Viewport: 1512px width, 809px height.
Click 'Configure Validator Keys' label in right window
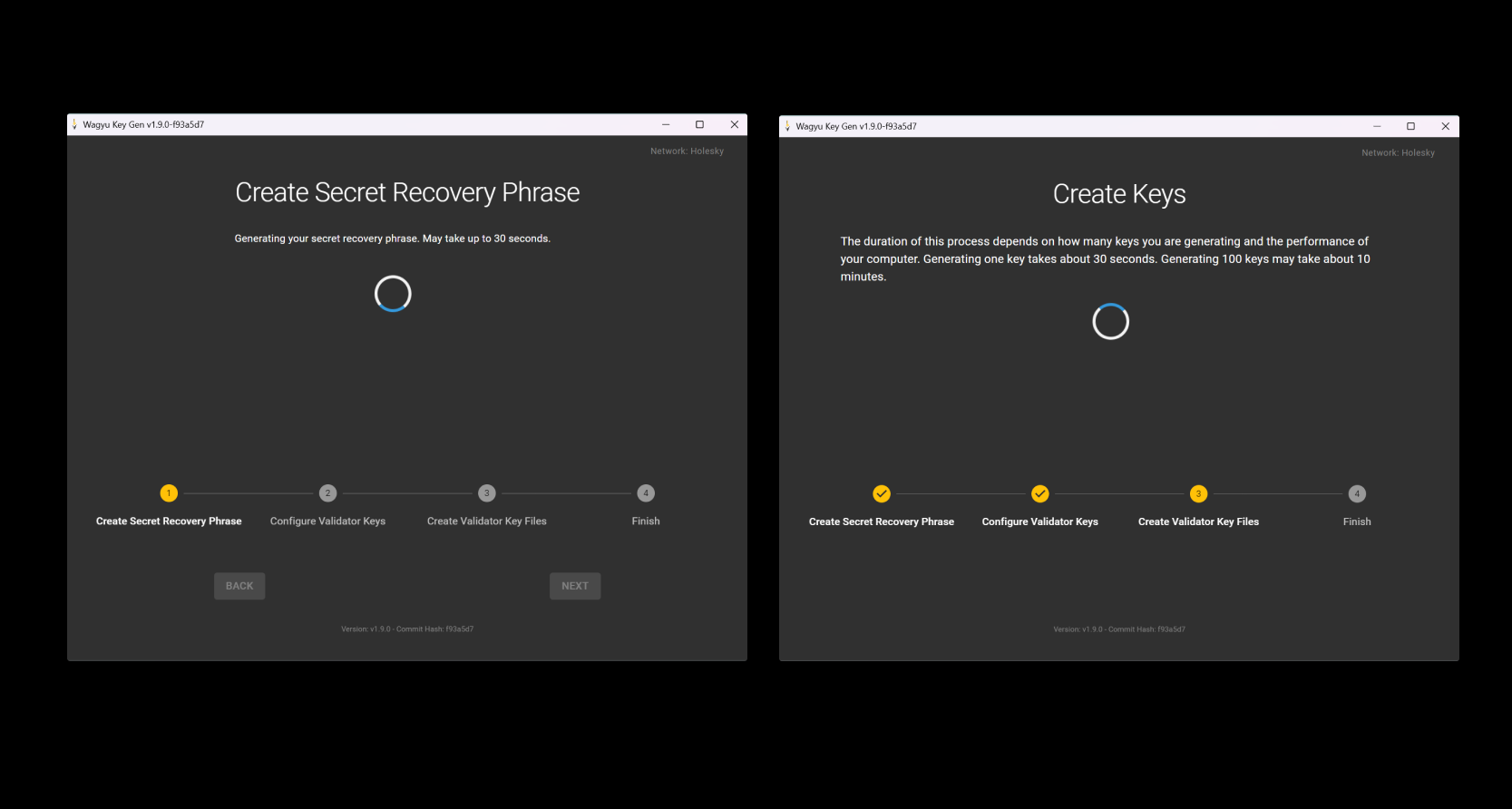1040,521
